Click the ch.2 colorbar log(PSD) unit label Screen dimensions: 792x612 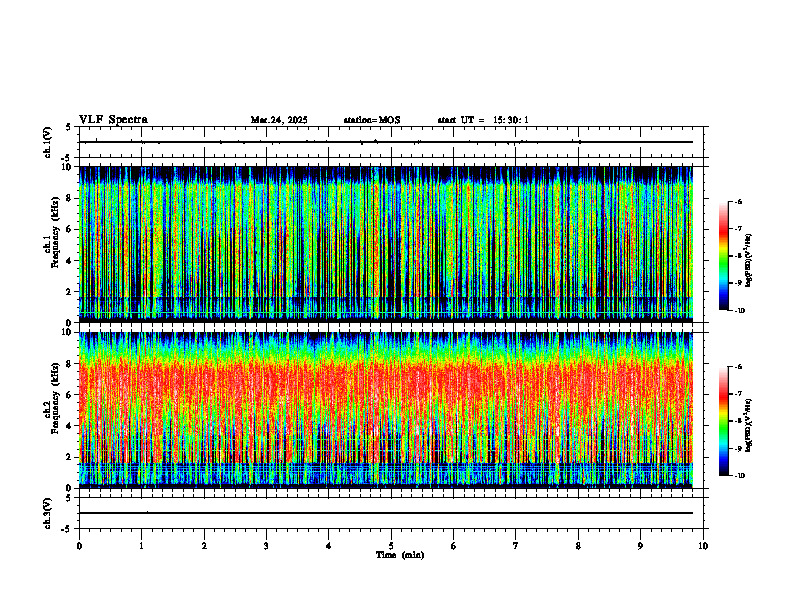click(x=749, y=426)
